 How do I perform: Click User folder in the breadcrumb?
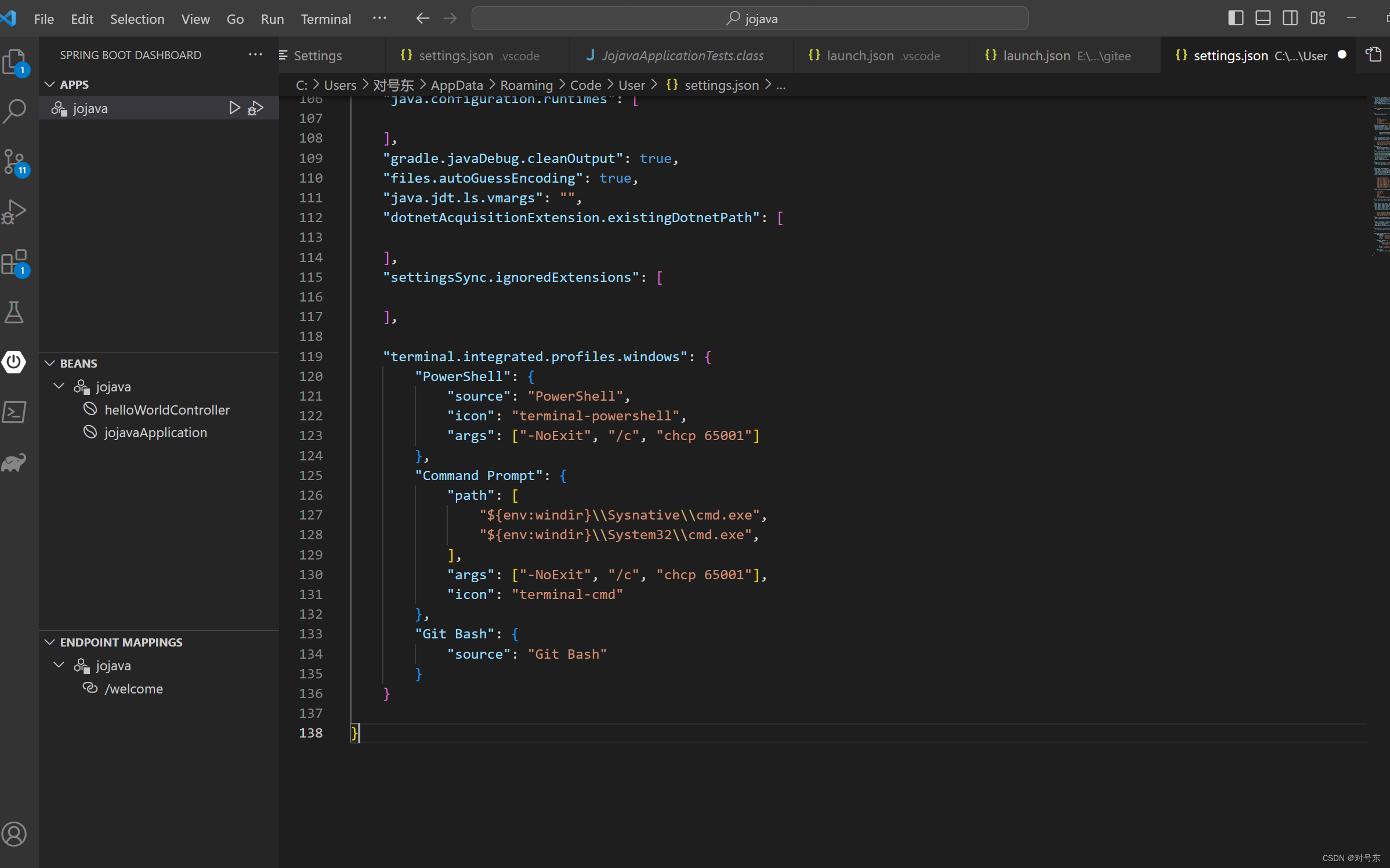click(x=631, y=85)
